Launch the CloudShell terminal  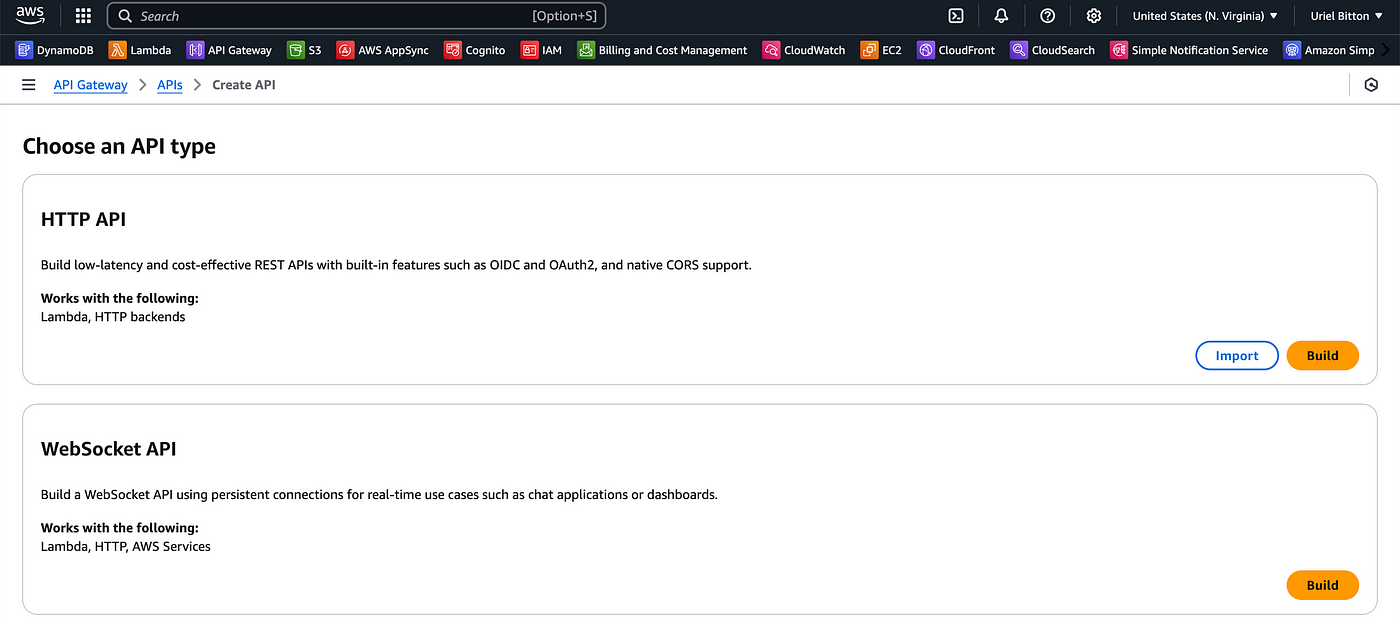[x=955, y=16]
